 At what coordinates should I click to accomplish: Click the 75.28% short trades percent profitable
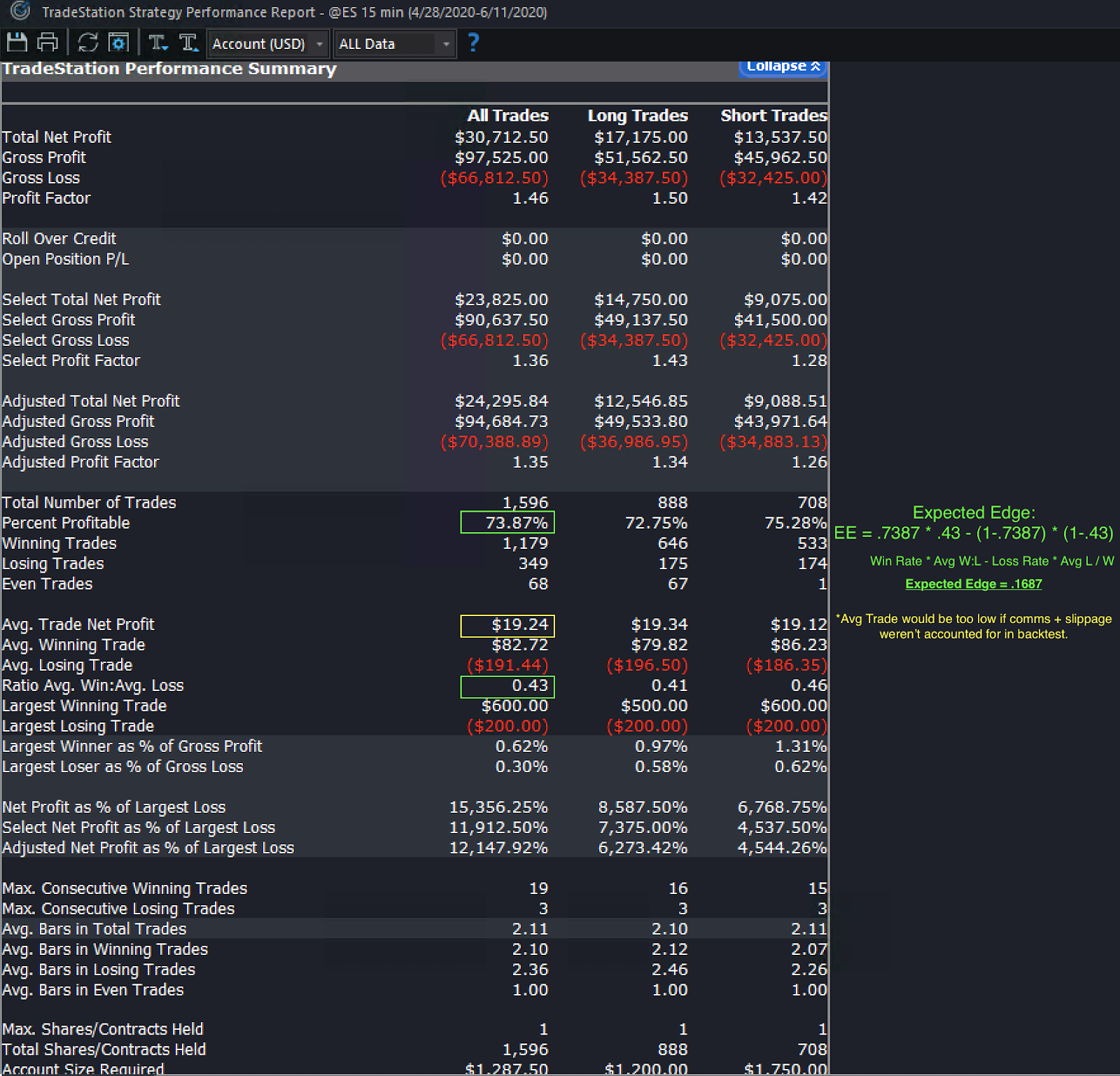(x=795, y=523)
